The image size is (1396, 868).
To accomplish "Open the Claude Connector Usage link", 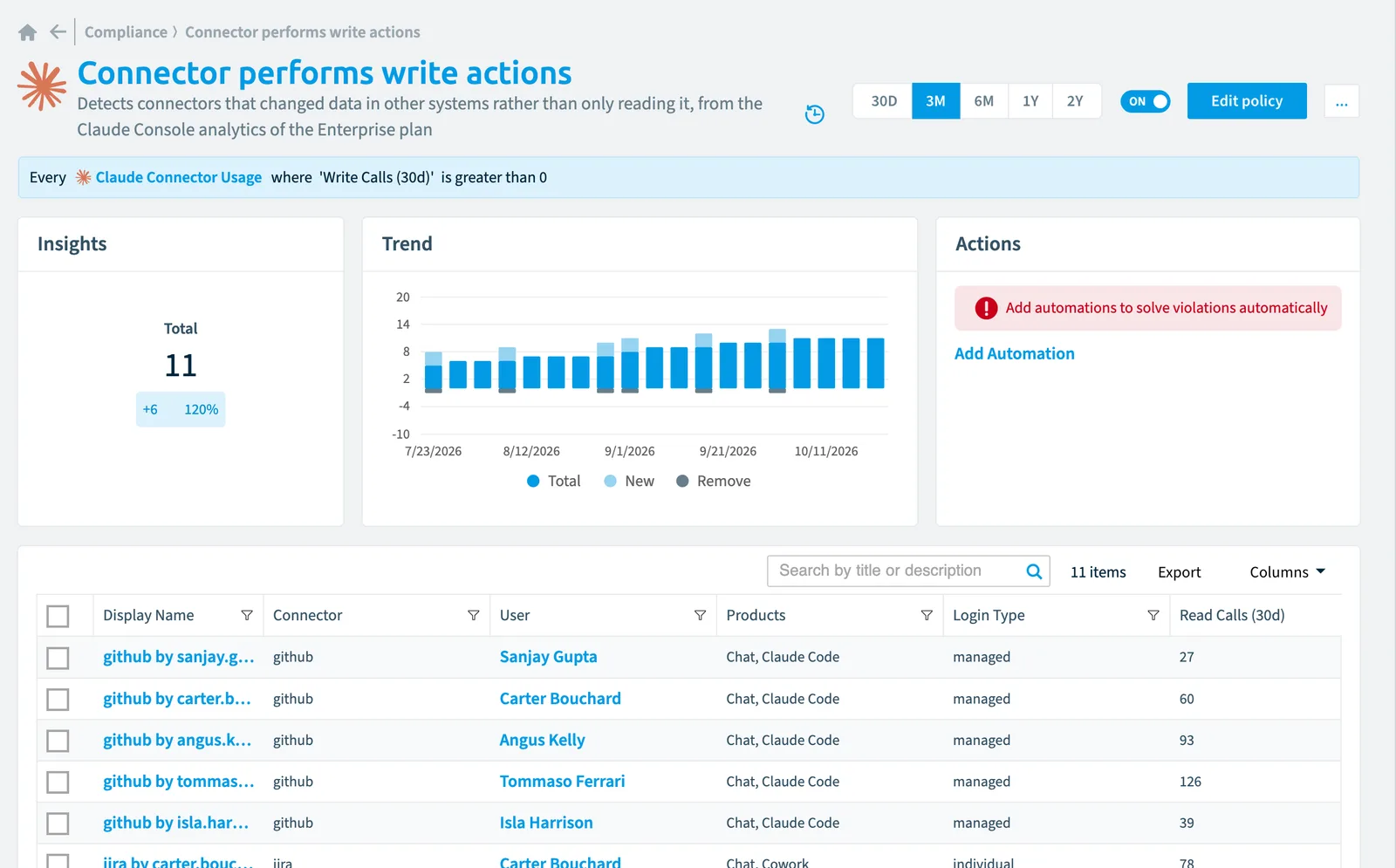I will click(178, 177).
